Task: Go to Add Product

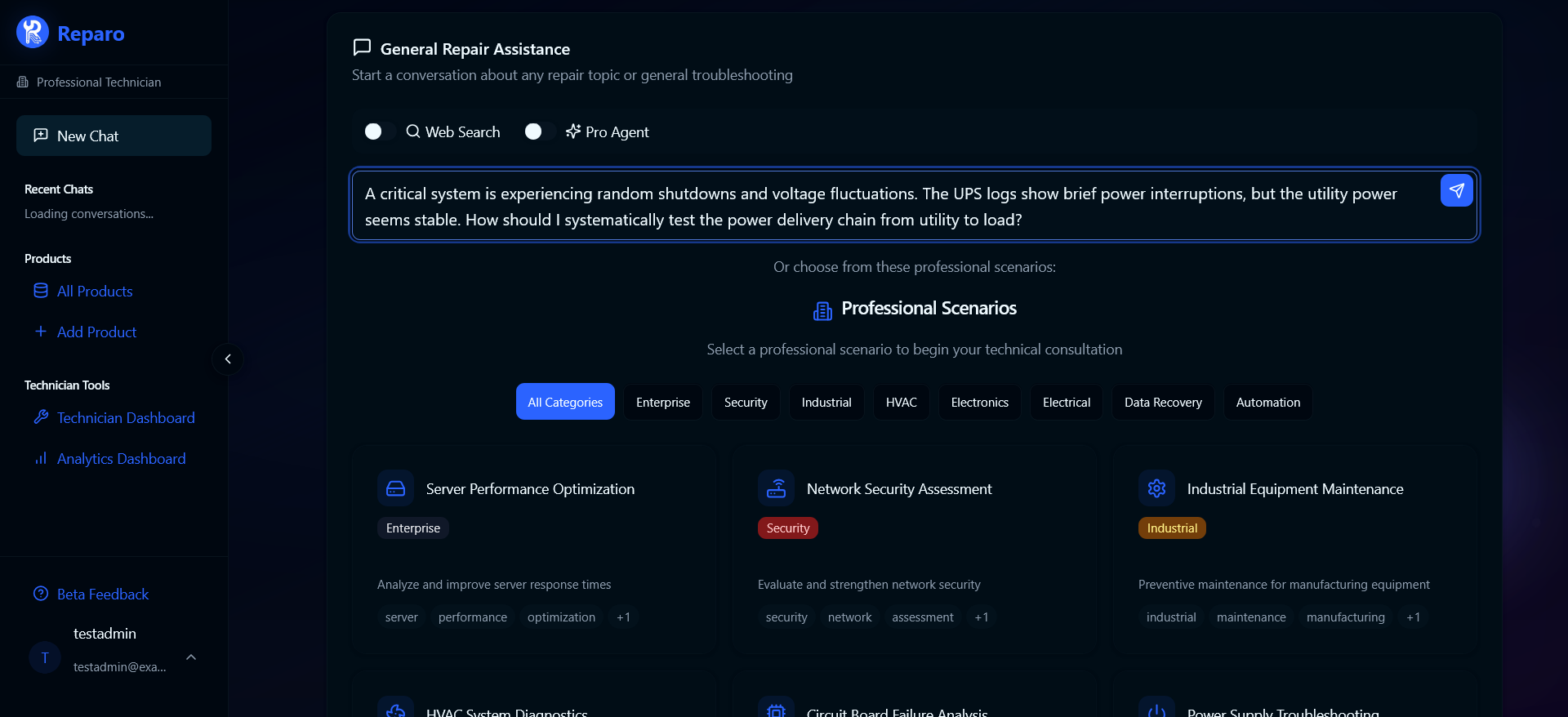Action: (96, 332)
